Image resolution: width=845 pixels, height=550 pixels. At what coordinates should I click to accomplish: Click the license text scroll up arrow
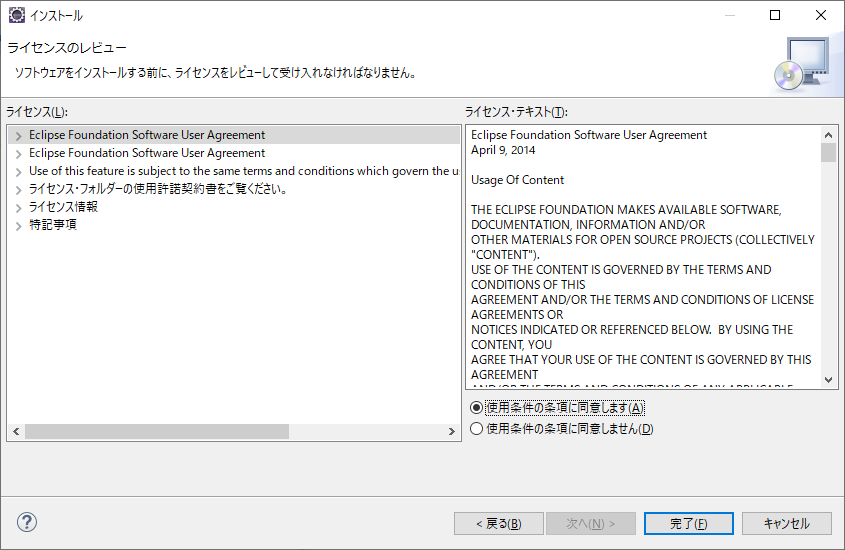828,135
